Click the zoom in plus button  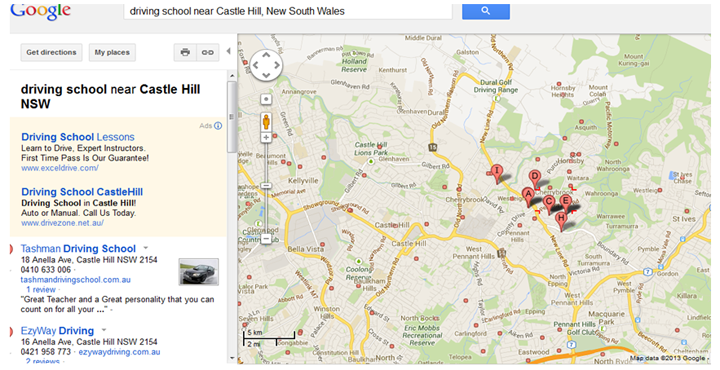click(x=266, y=137)
